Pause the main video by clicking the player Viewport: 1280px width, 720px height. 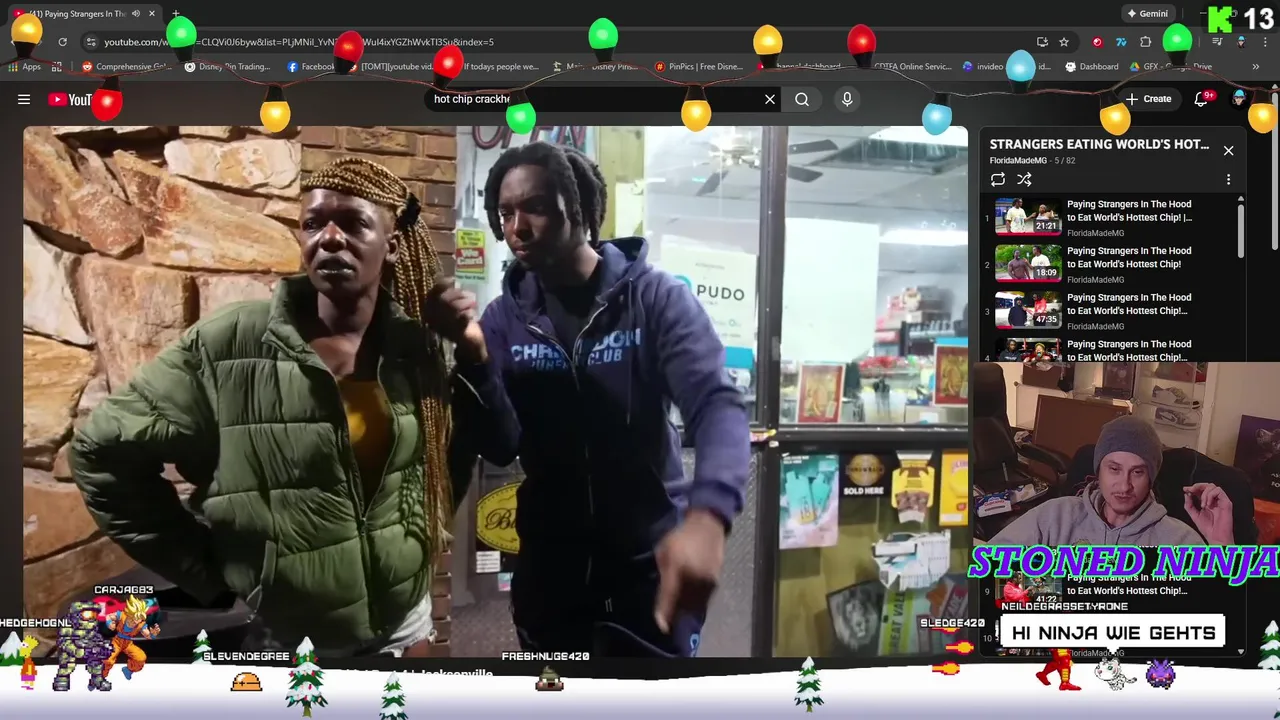pyautogui.click(x=495, y=390)
